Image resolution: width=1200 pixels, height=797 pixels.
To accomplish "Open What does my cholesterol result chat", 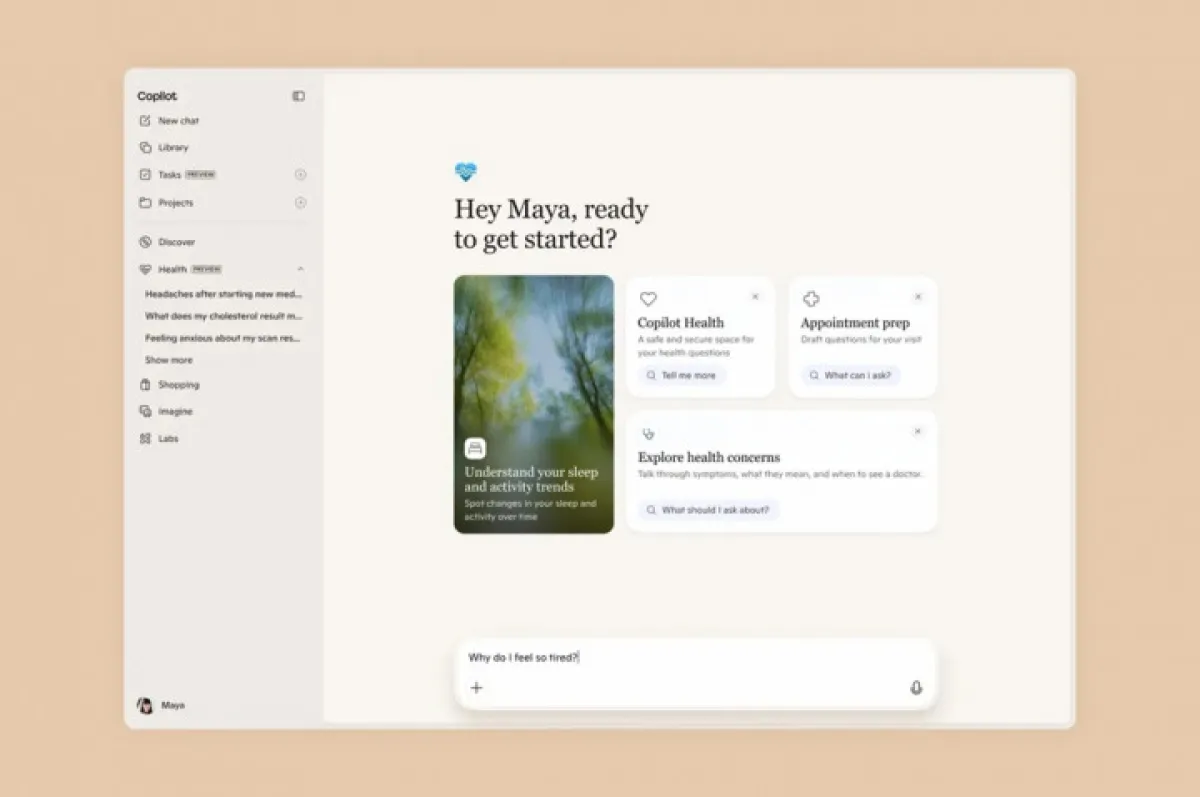I will click(223, 316).
